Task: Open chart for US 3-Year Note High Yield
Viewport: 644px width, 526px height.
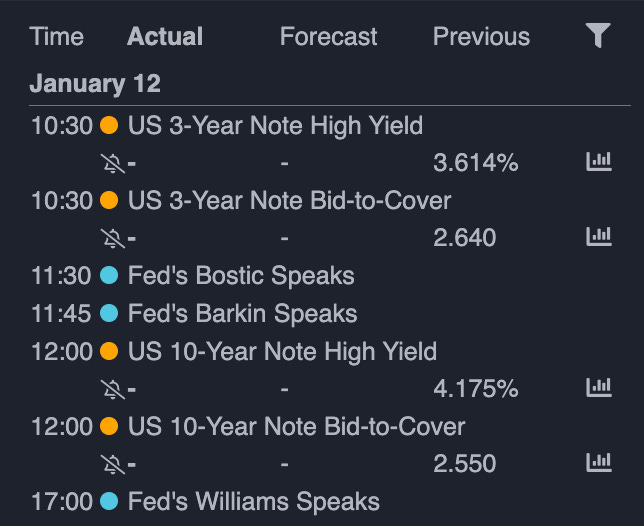Action: tap(598, 162)
